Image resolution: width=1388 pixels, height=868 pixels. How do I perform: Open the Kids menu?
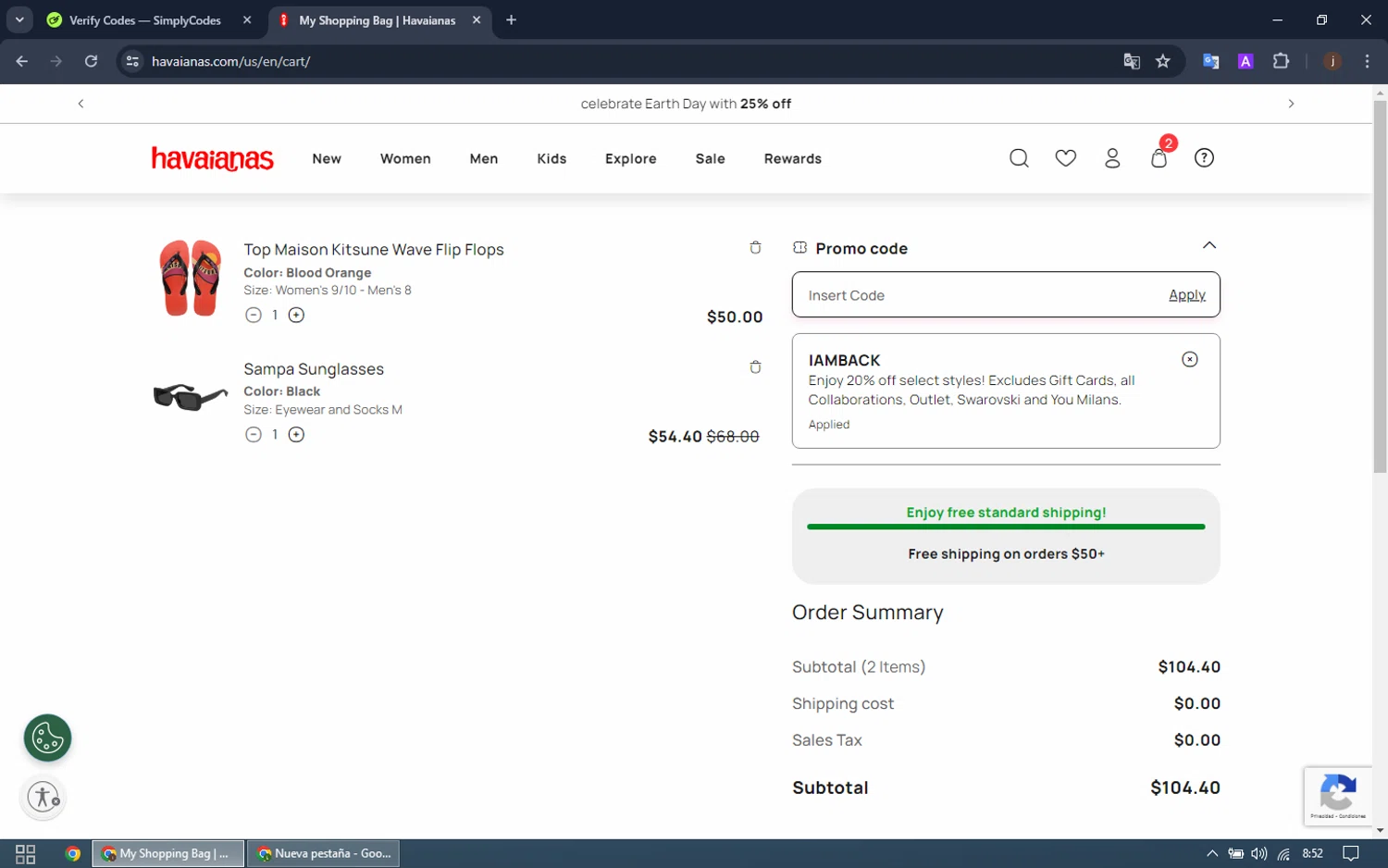coord(551,159)
